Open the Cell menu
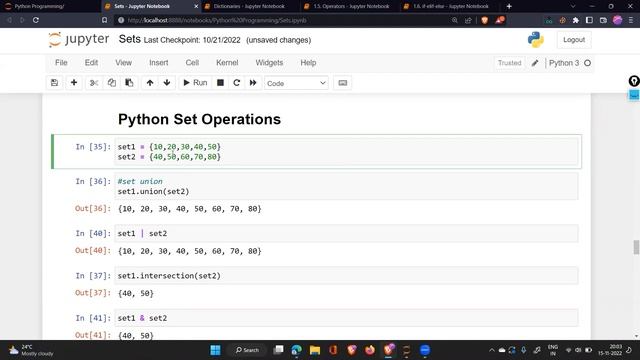The height and width of the screenshot is (360, 640). pyautogui.click(x=192, y=62)
